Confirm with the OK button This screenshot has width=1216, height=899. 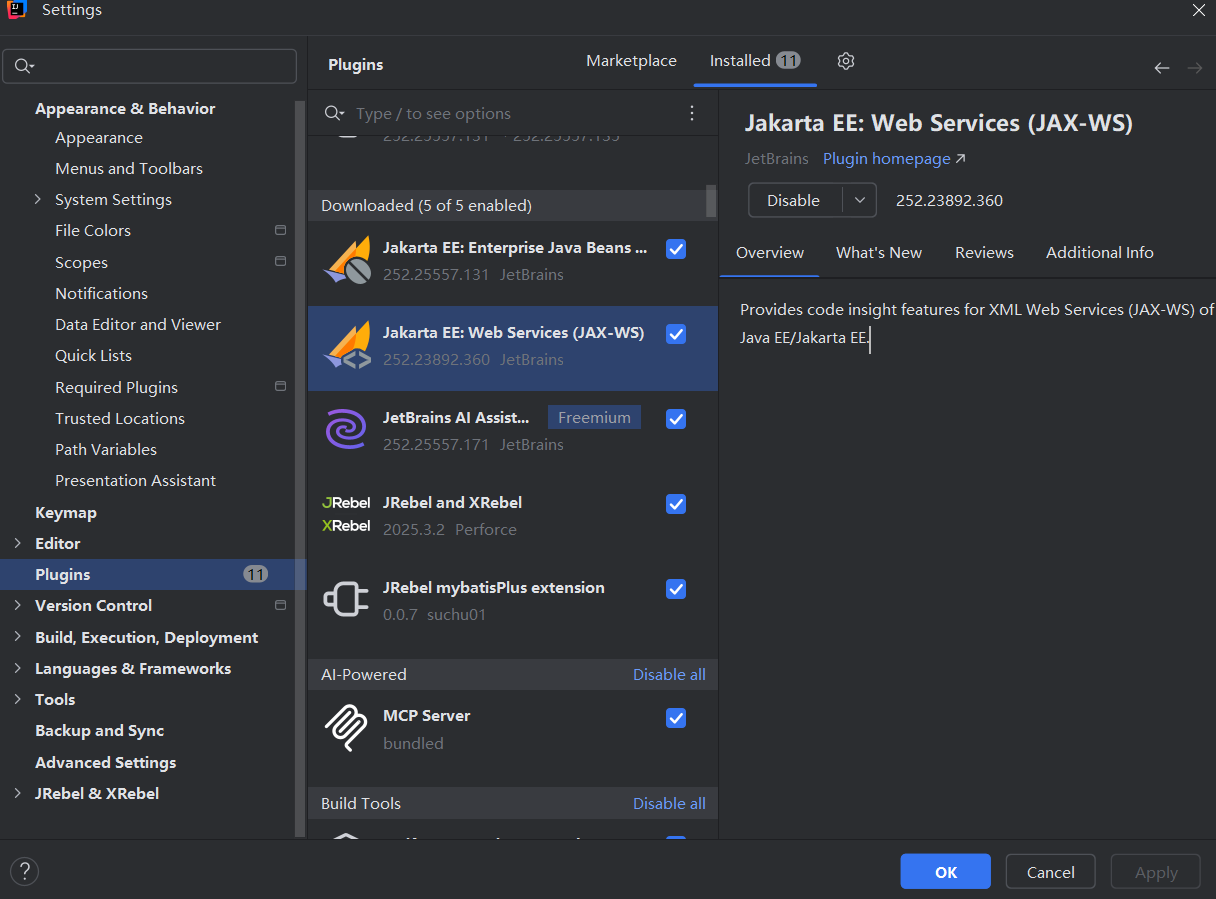click(x=945, y=872)
